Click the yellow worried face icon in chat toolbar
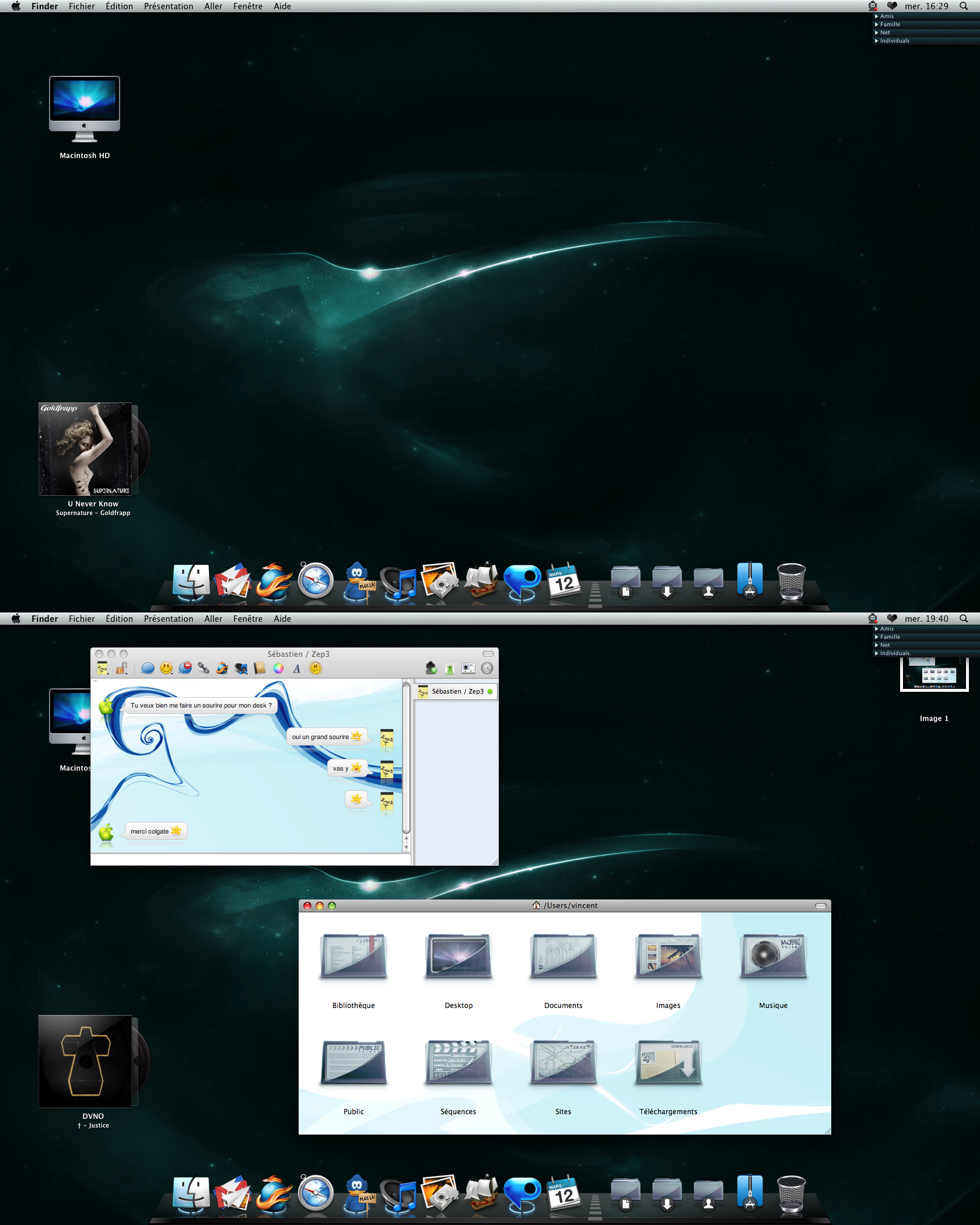Image resolution: width=980 pixels, height=1225 pixels. pyautogui.click(x=316, y=668)
